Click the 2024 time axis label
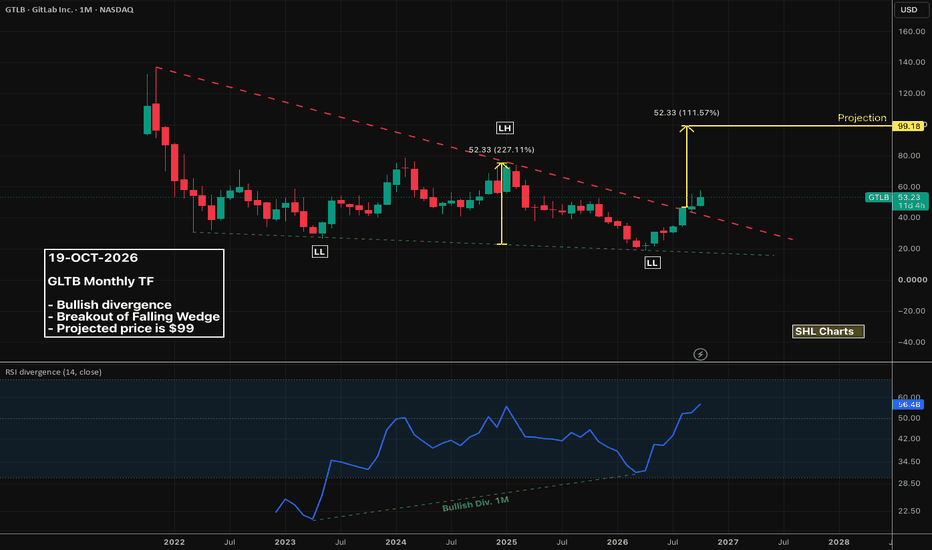Viewport: 932px width, 550px height. pos(396,542)
